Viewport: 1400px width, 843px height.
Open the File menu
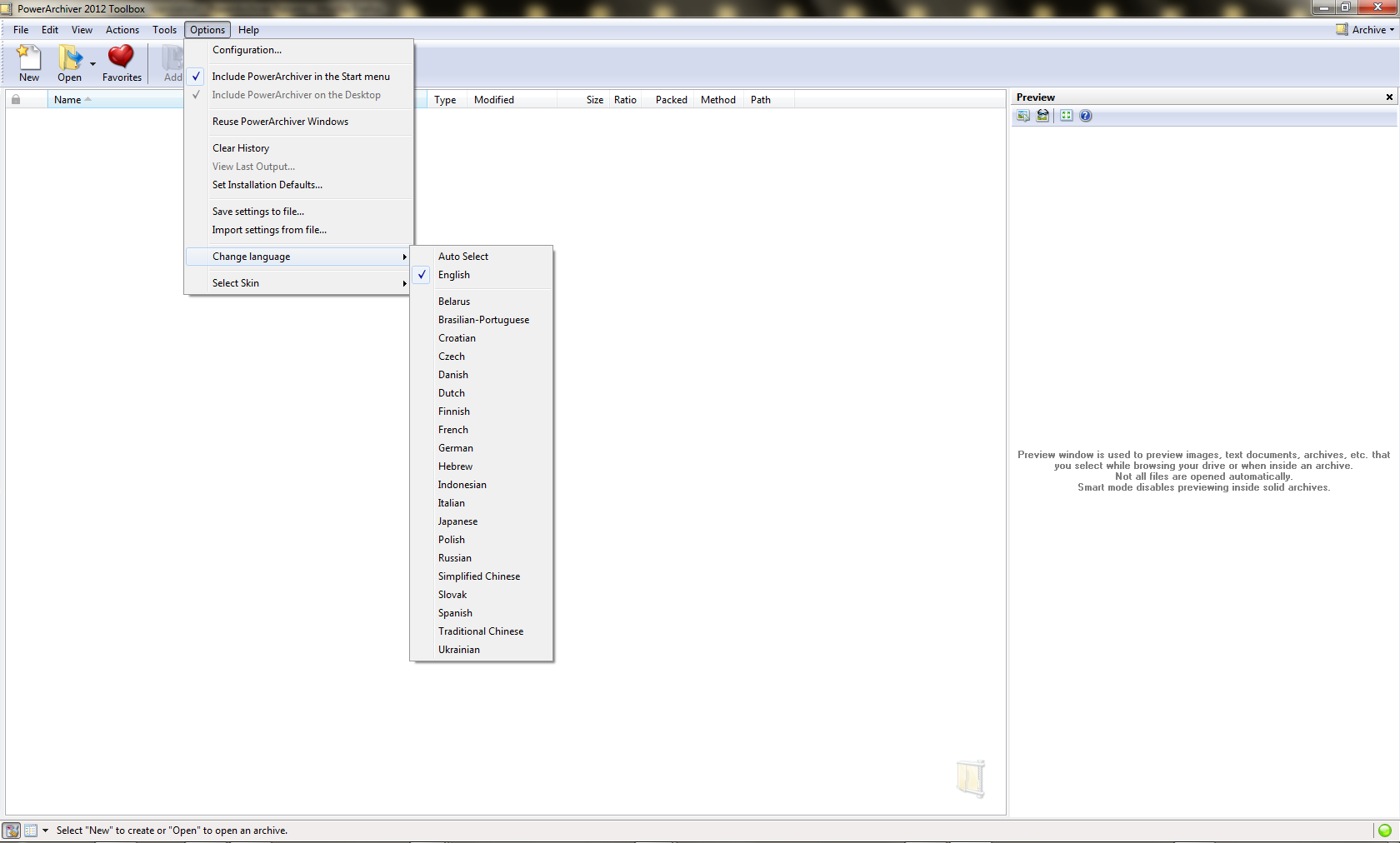(x=21, y=30)
